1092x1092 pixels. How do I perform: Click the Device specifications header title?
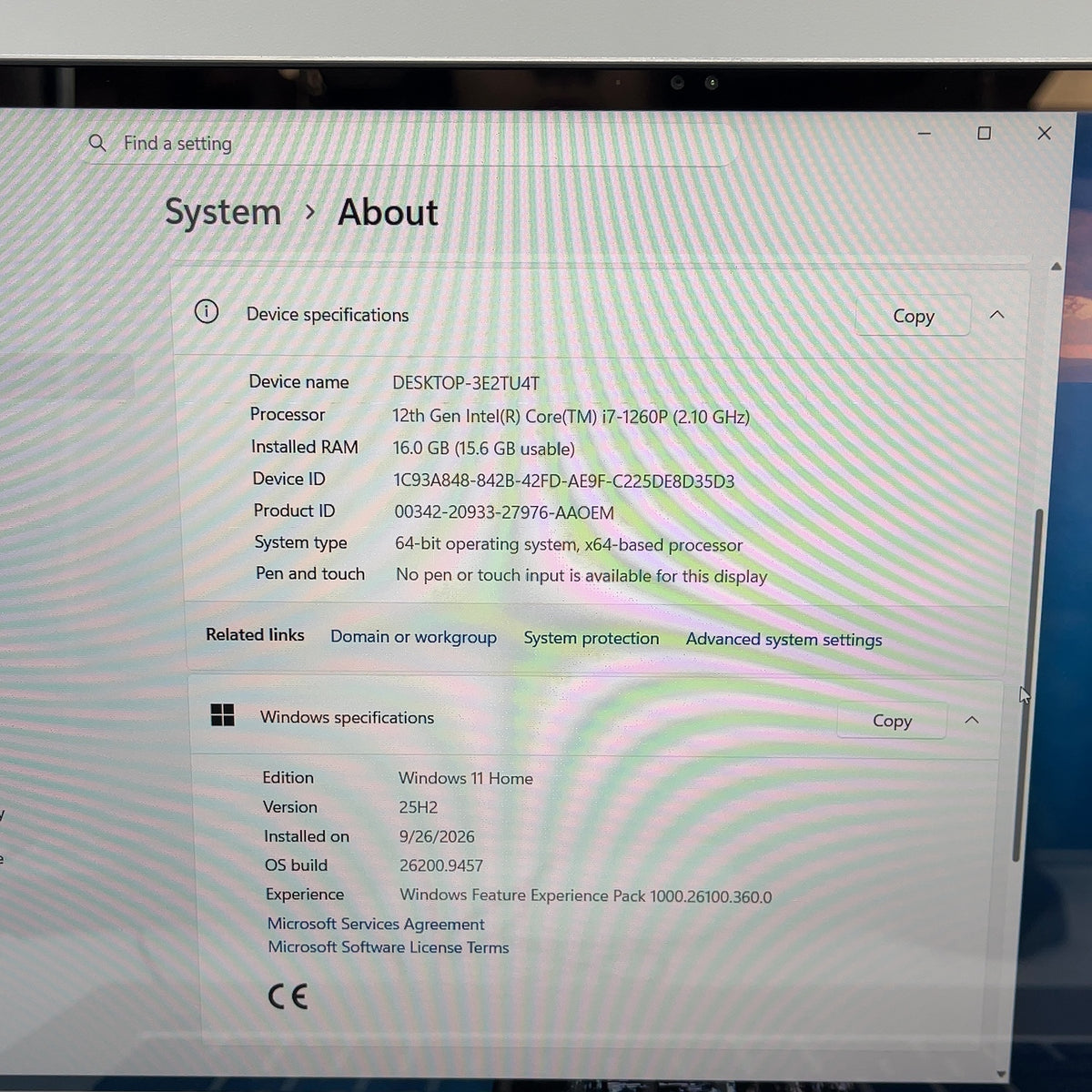click(x=328, y=315)
